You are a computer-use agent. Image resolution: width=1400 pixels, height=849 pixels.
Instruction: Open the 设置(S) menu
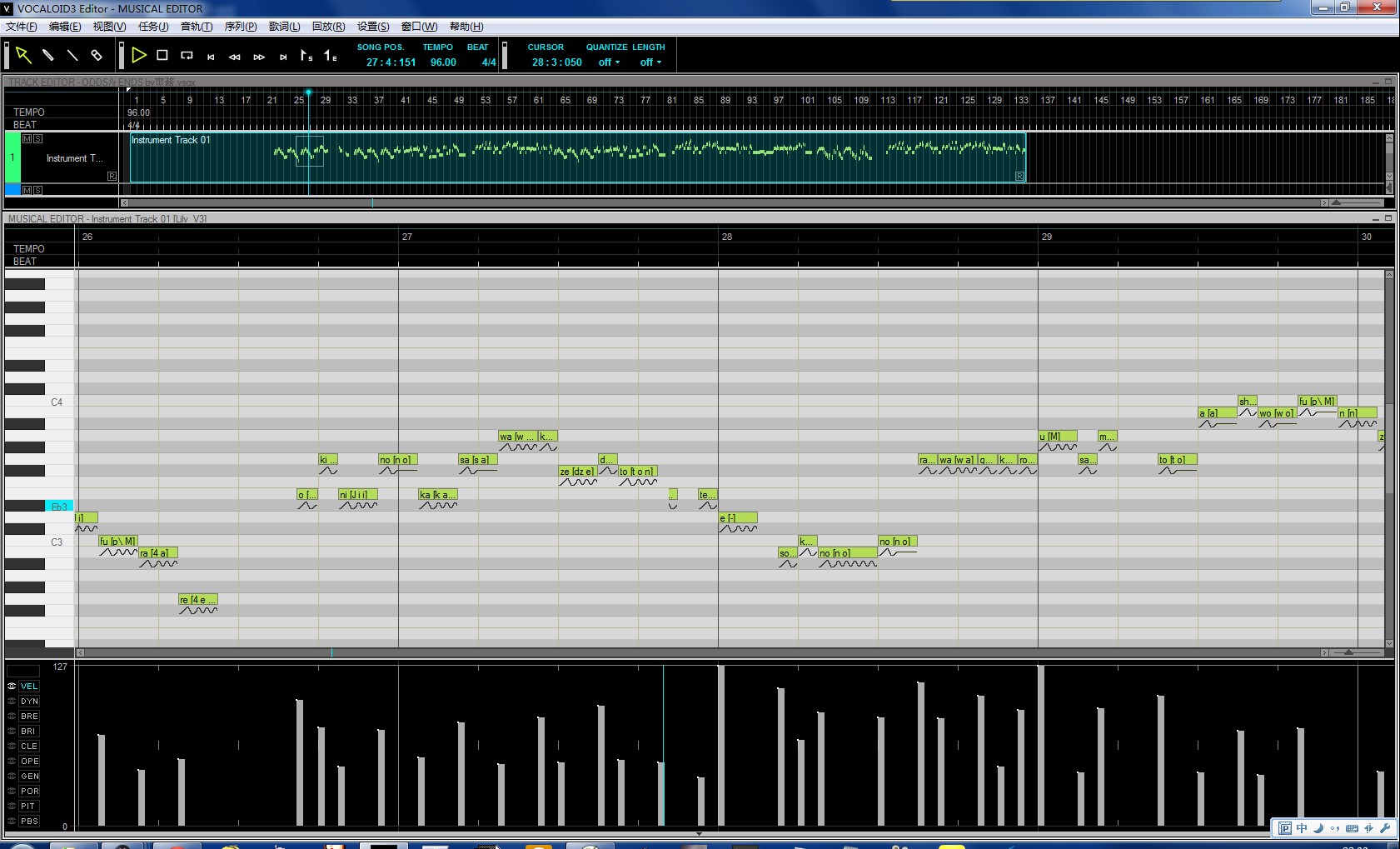(x=373, y=27)
